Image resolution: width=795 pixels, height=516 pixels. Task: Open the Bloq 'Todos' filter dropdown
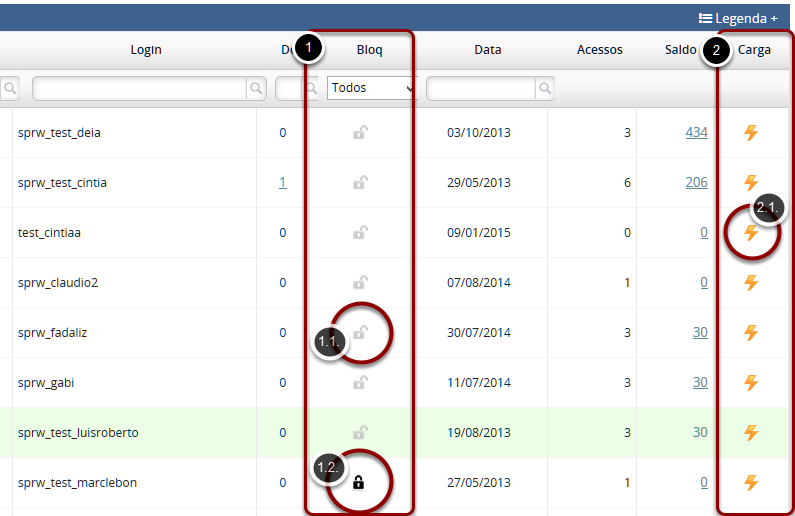(x=371, y=88)
